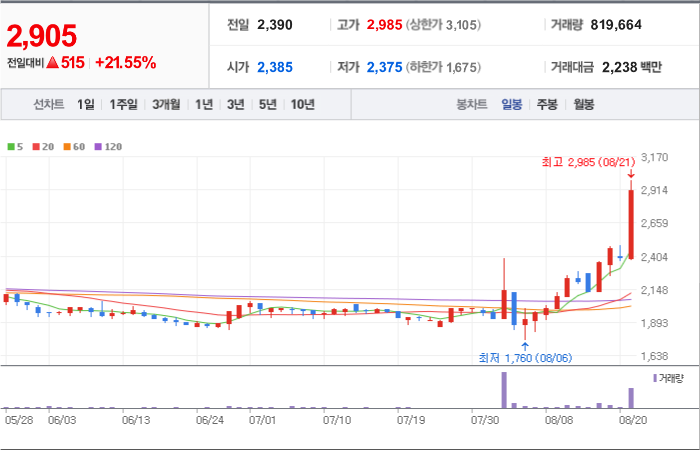Select 일봉 daily candle chart
Viewport: 700px width, 450px height.
[x=512, y=105]
